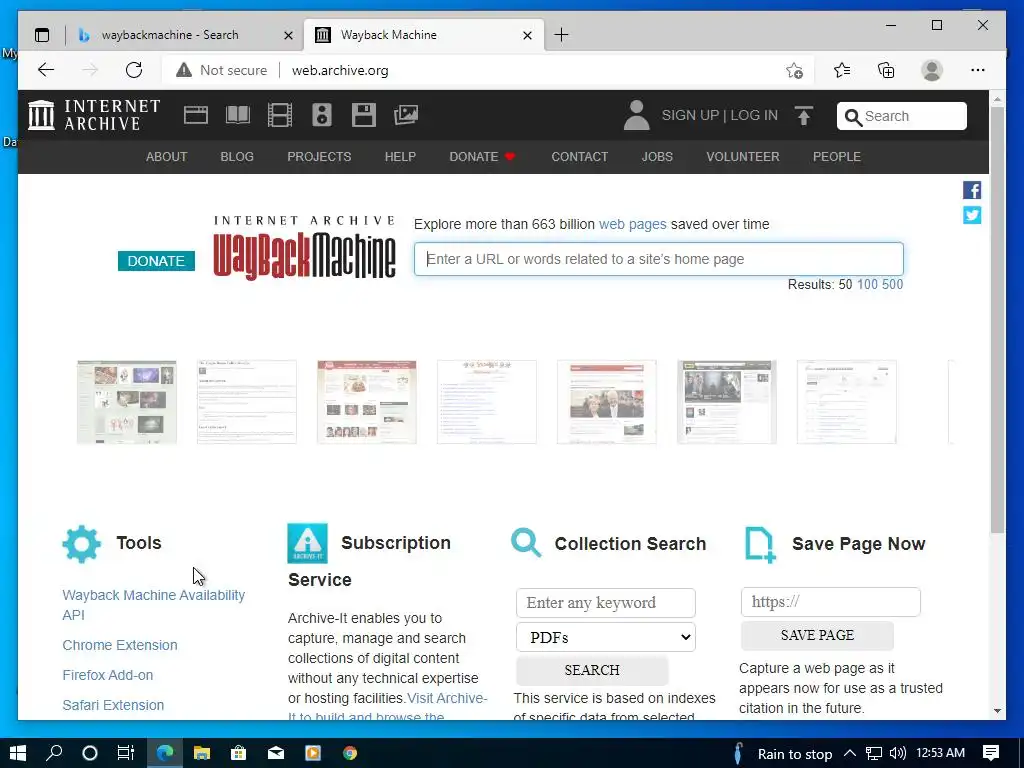Open the CONTACT menu item

coord(579,157)
